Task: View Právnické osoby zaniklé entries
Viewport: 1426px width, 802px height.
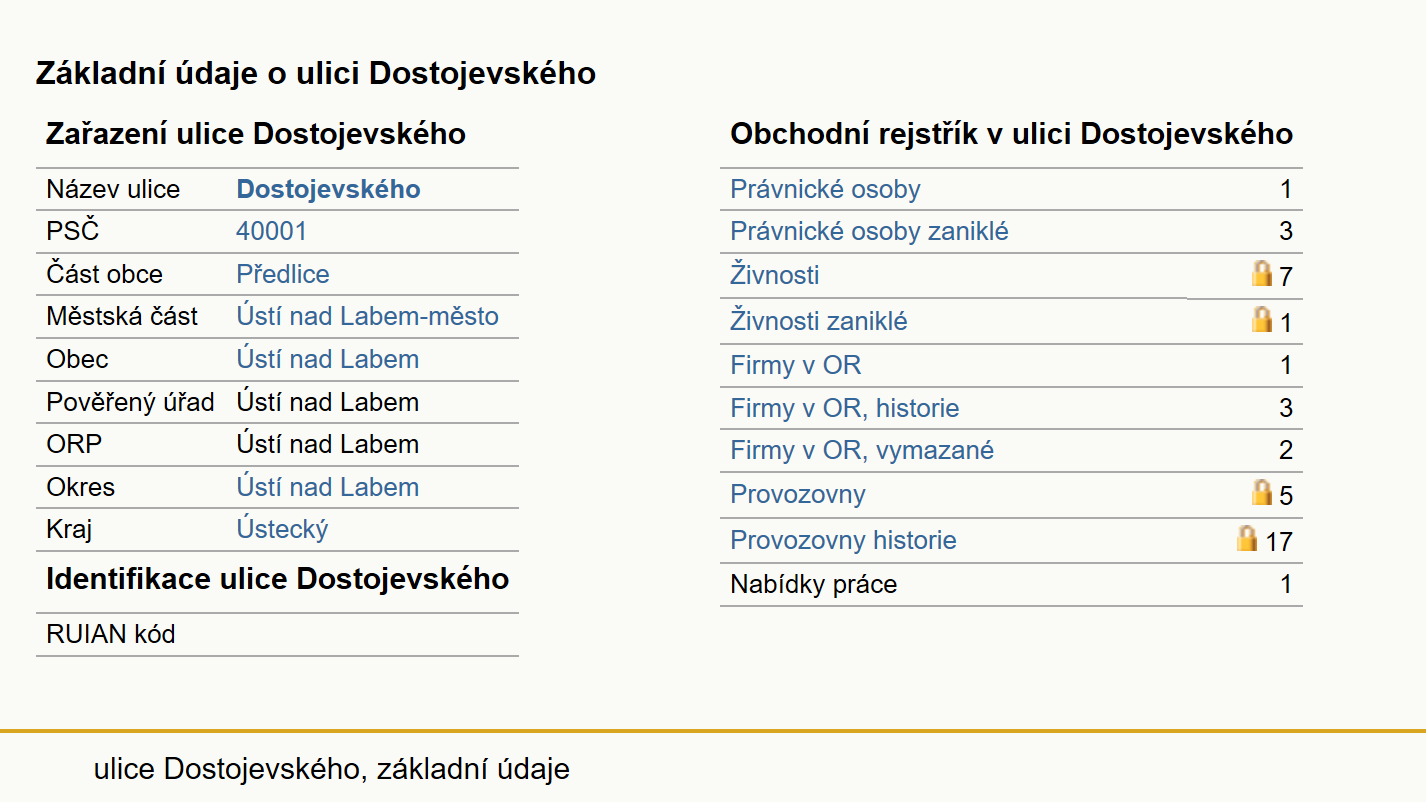Action: (869, 231)
